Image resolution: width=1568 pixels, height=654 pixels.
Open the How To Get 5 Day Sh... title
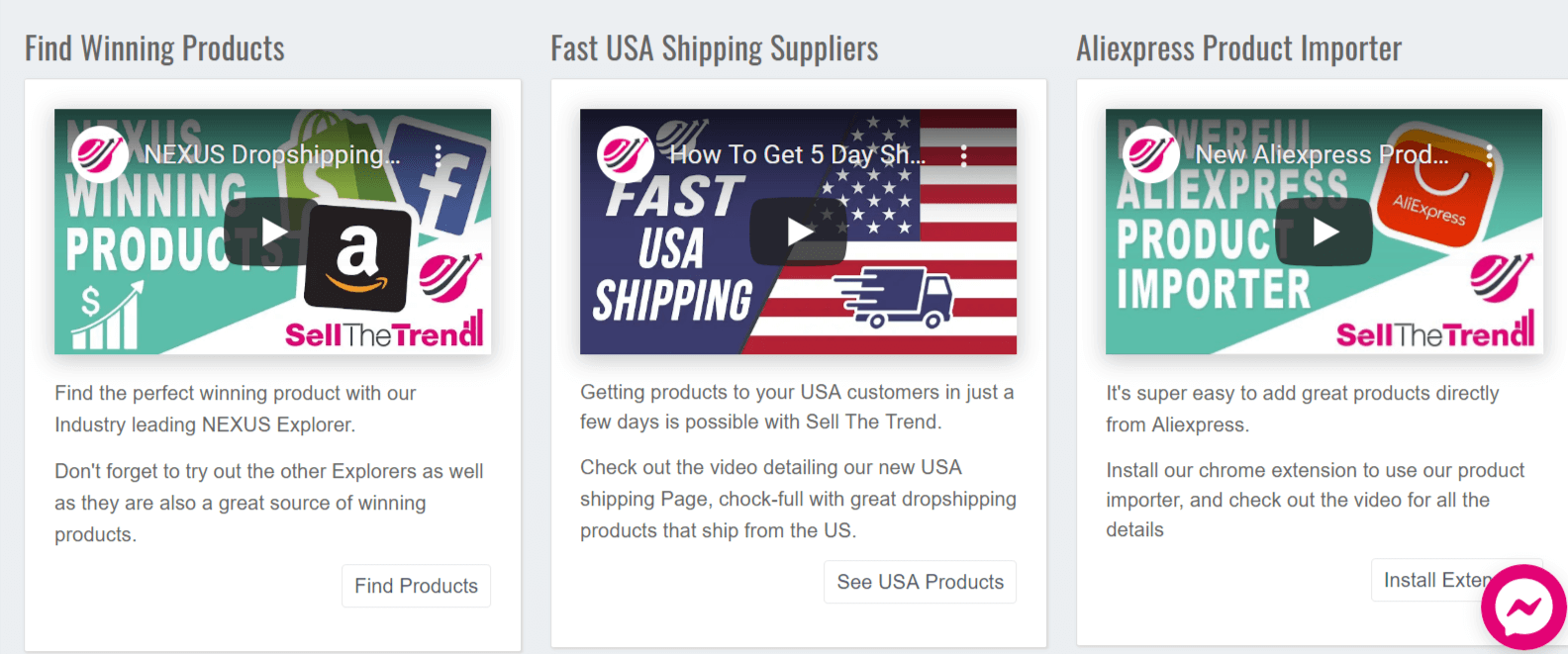[798, 155]
